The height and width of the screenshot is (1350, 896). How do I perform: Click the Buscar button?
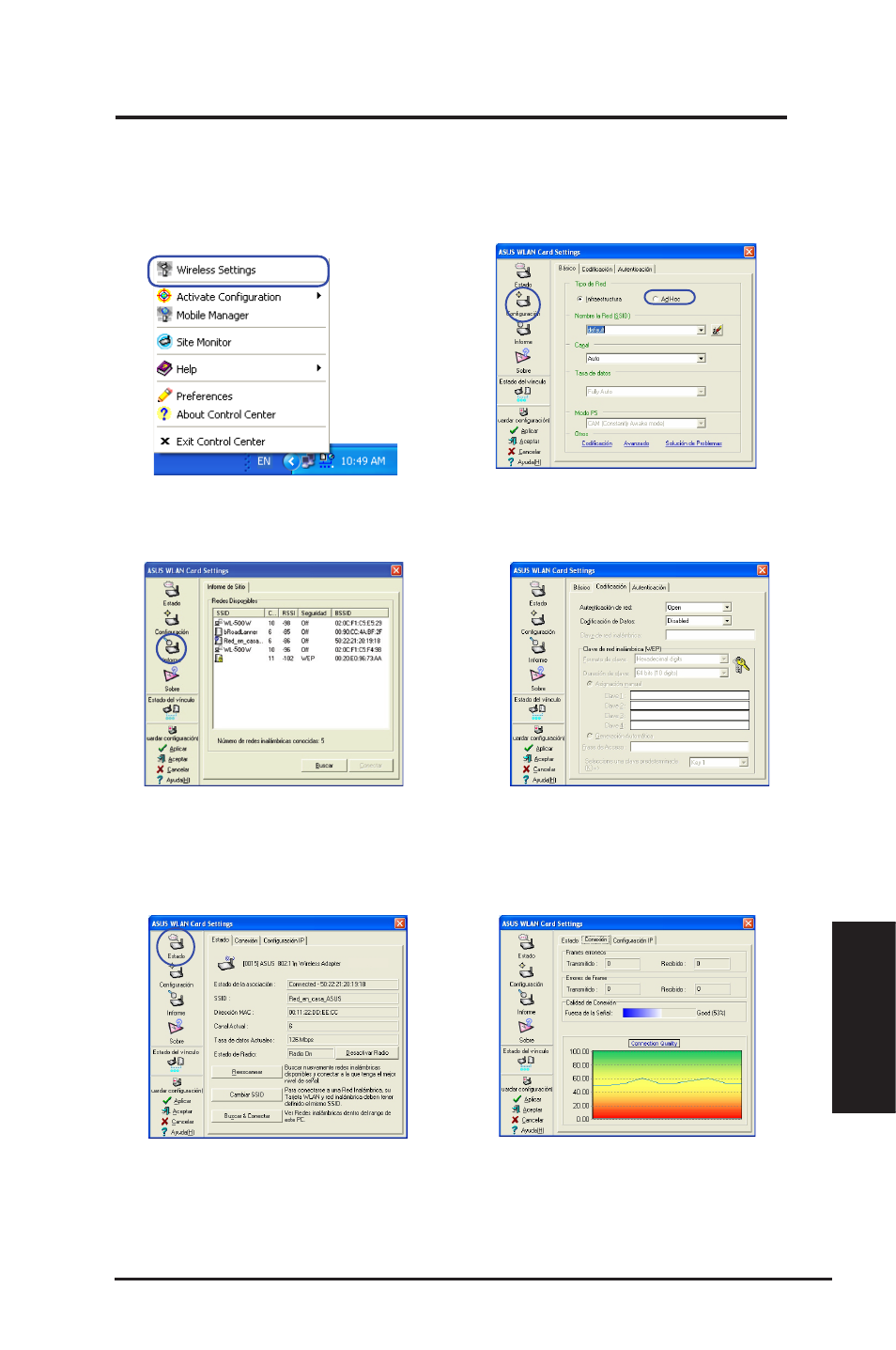[324, 765]
